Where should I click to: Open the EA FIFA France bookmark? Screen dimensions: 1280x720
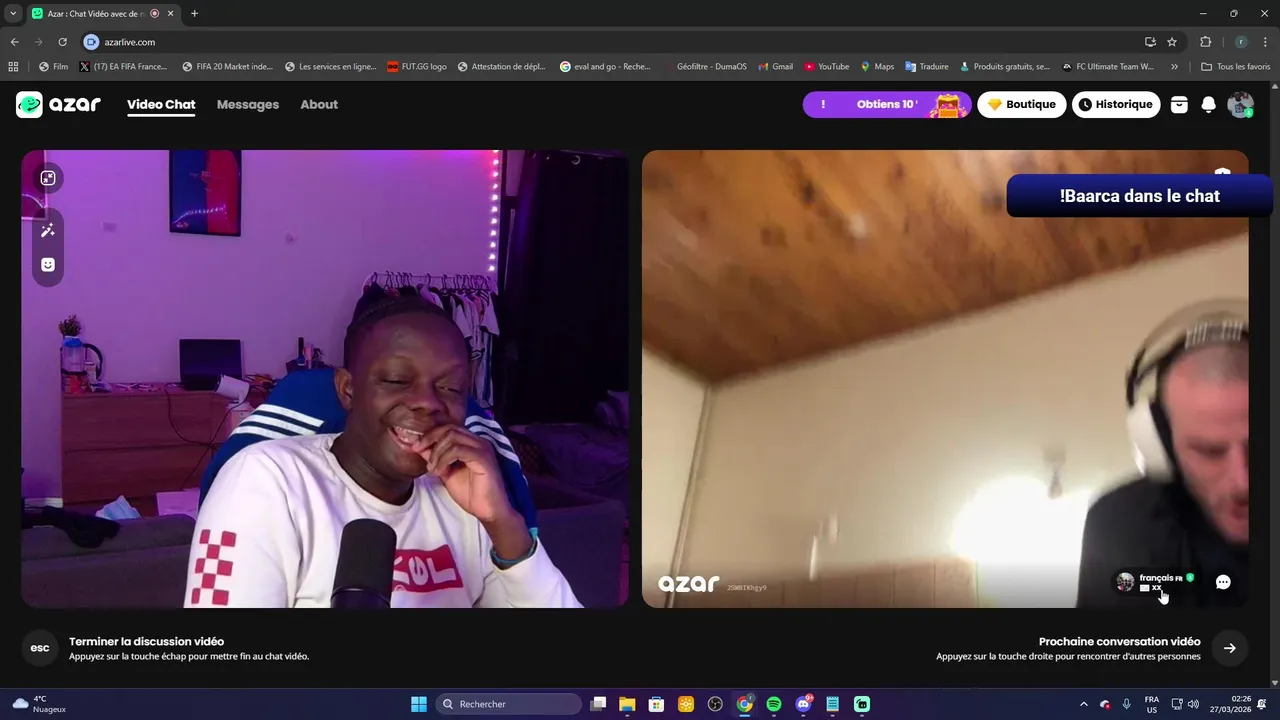pyautogui.click(x=123, y=67)
